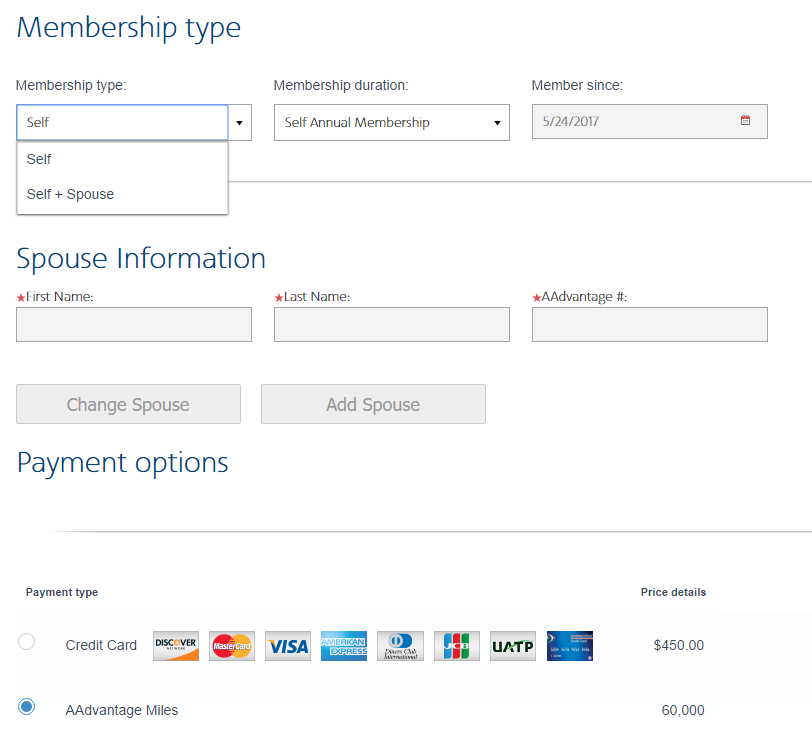Click the spouse Last Name field
Viewport: 812px width, 738px height.
(391, 325)
